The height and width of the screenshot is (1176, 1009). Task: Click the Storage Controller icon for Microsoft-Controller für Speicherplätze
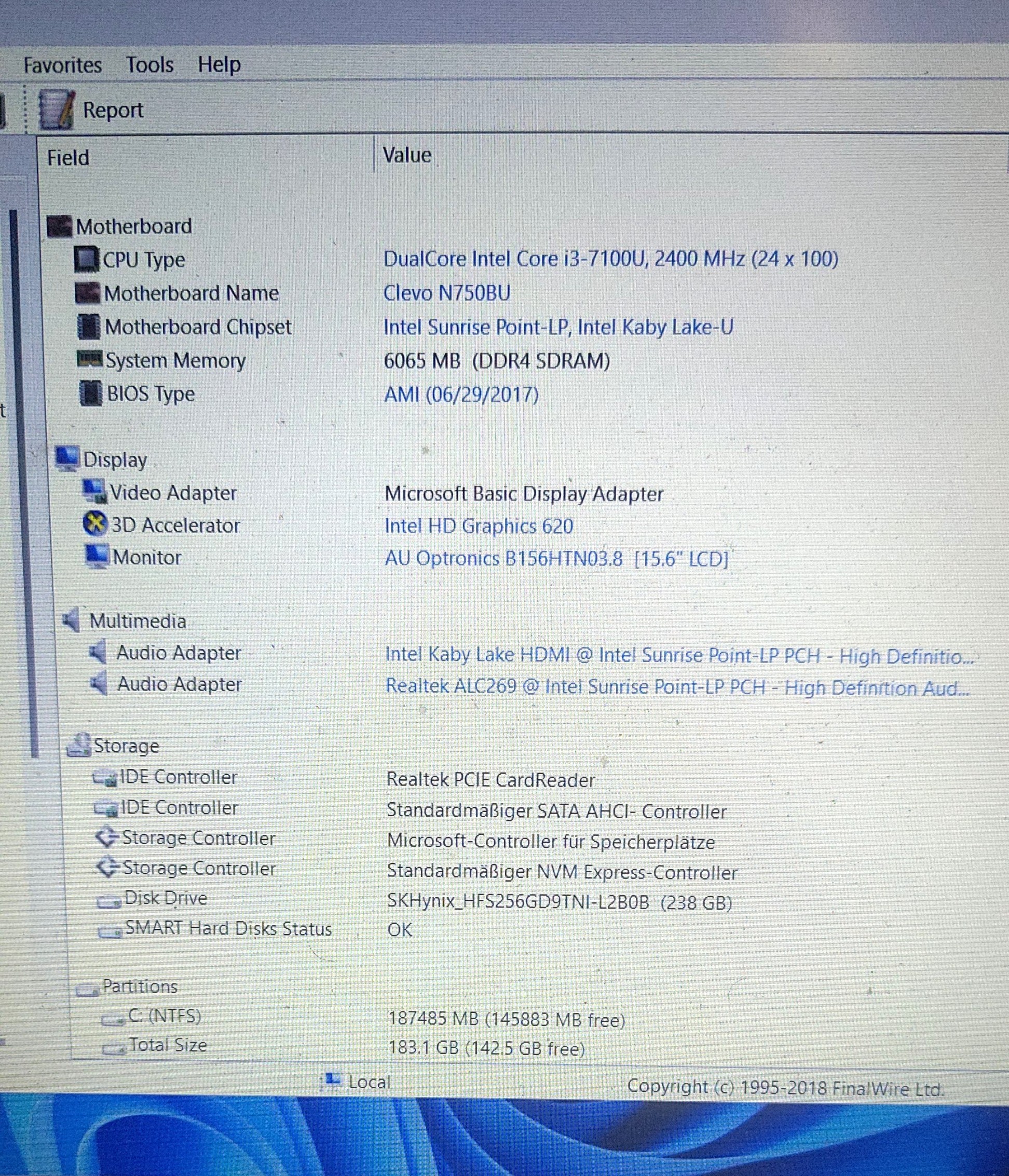[107, 837]
